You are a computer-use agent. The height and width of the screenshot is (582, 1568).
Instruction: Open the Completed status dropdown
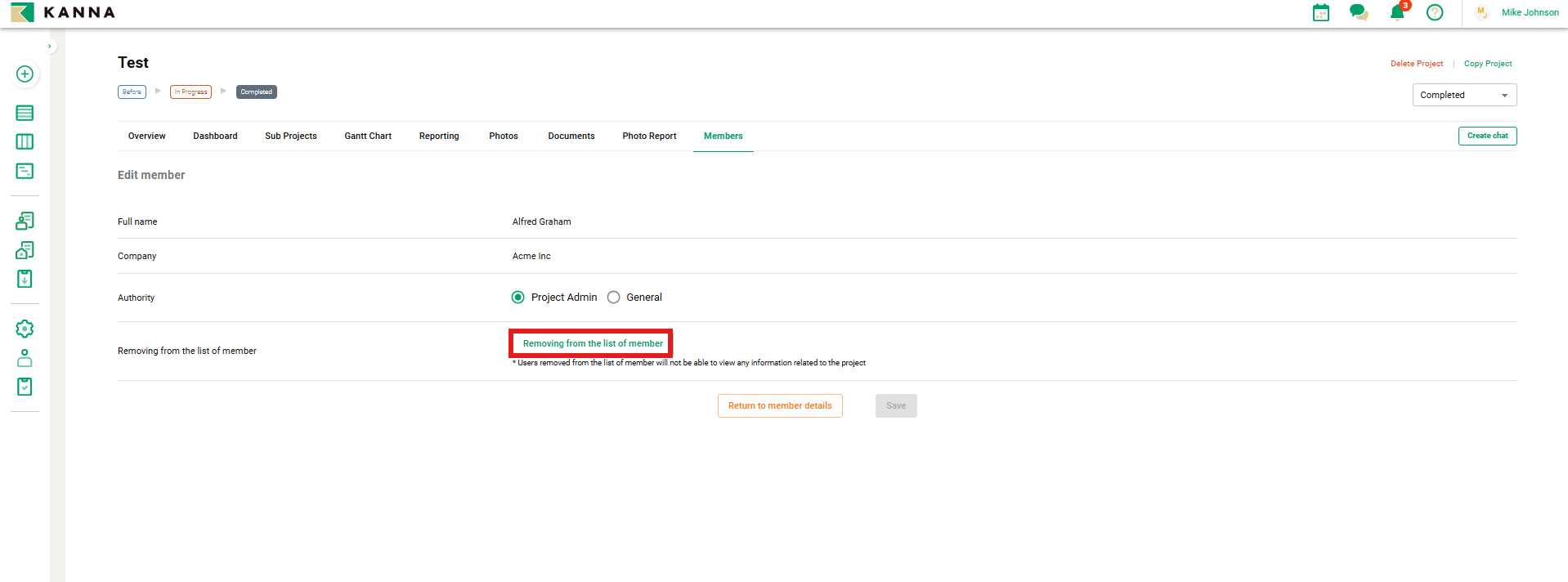tap(1463, 95)
